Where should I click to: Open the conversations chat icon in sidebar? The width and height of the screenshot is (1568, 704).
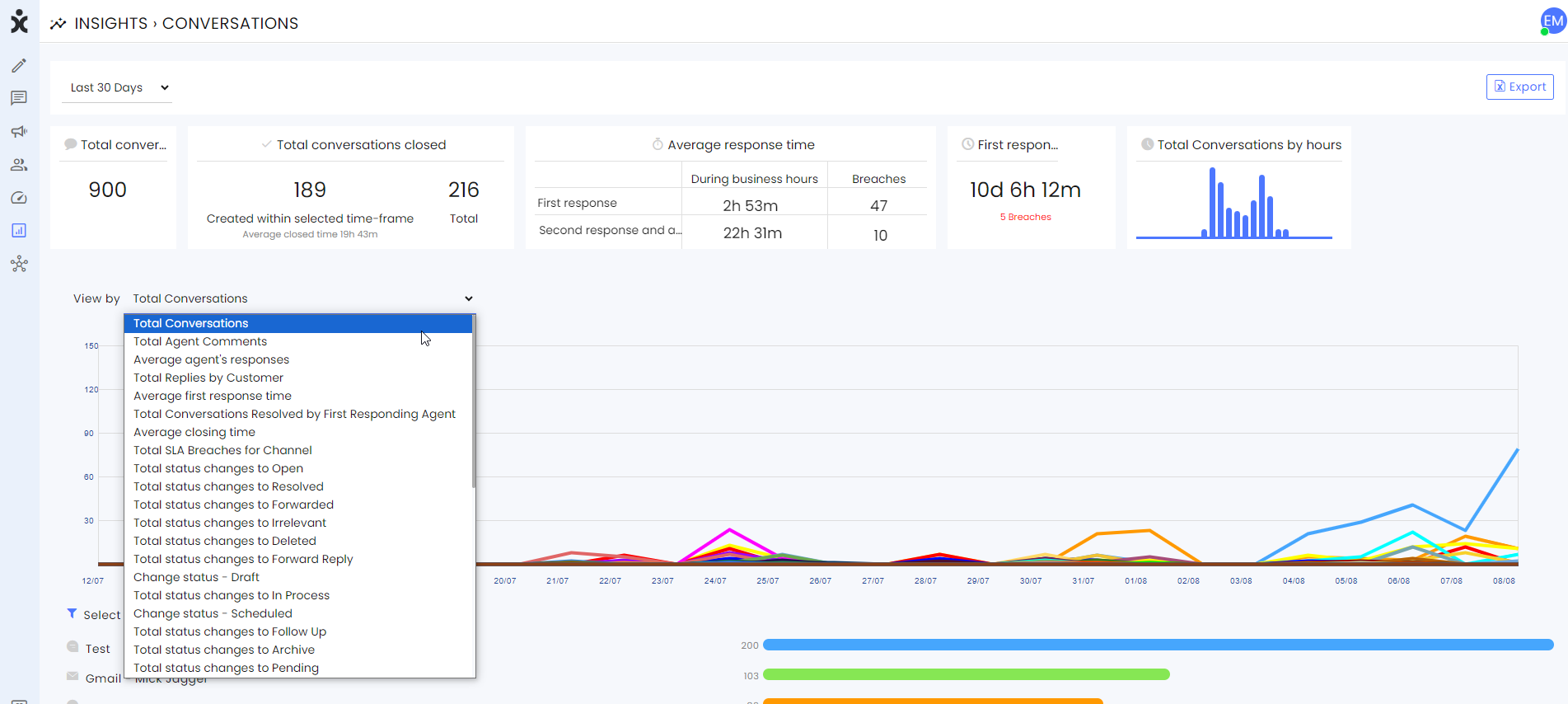pyautogui.click(x=19, y=98)
